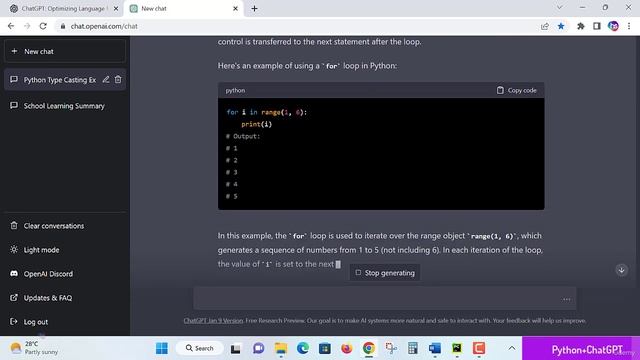Click the taskbar Search box
The width and height of the screenshot is (640, 360).
200,348
